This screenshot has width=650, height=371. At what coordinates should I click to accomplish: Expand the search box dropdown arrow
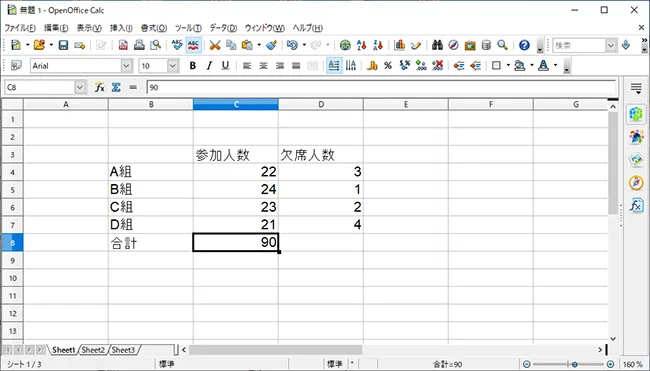[x=611, y=45]
